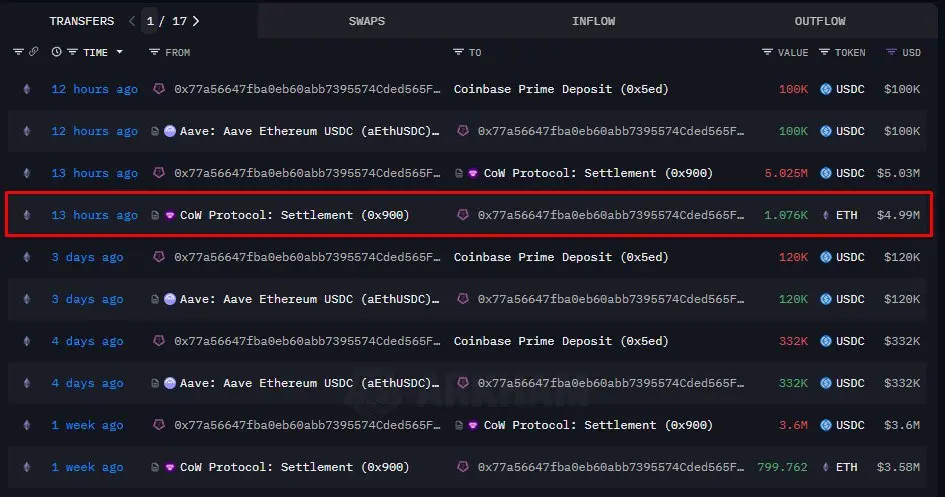Click the $4.99M USD amount
The width and height of the screenshot is (945, 497).
[898, 215]
